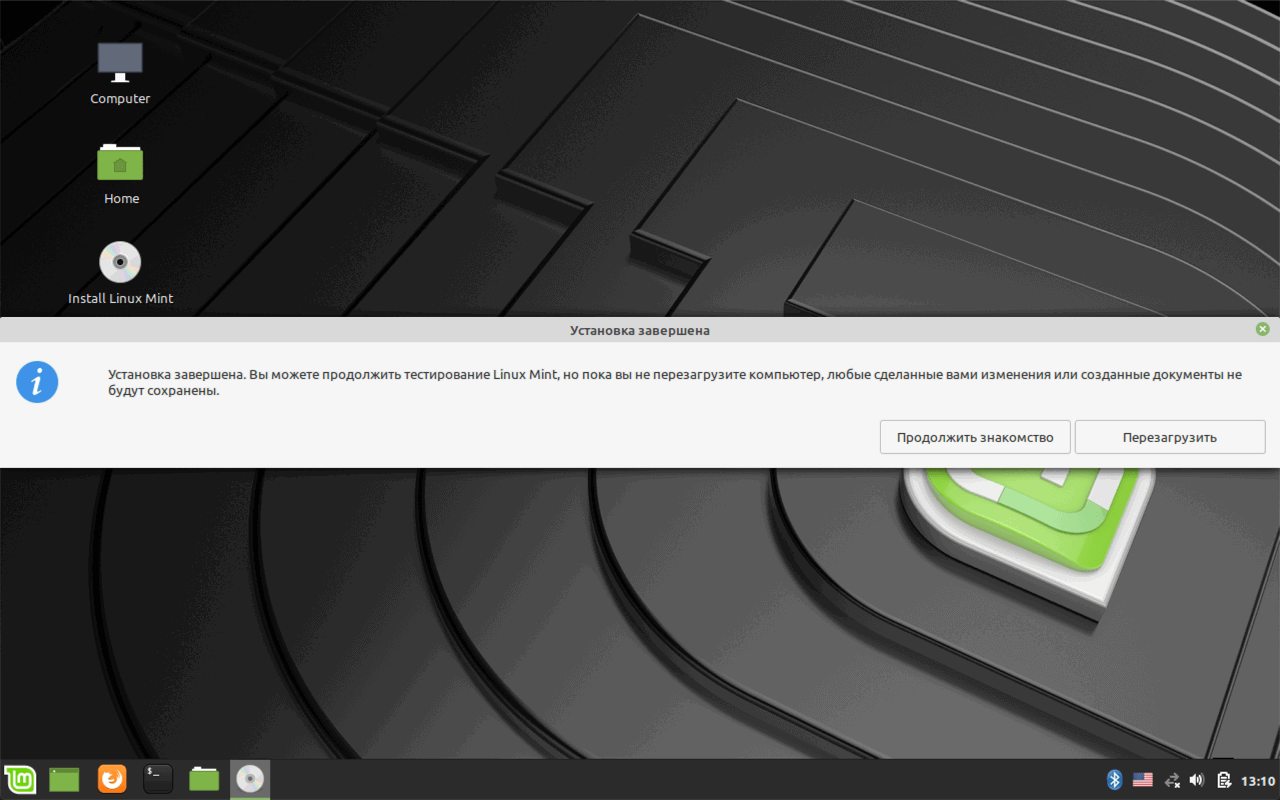This screenshot has width=1280, height=800.
Task: Click the Перезагрузить button
Action: [x=1170, y=437]
